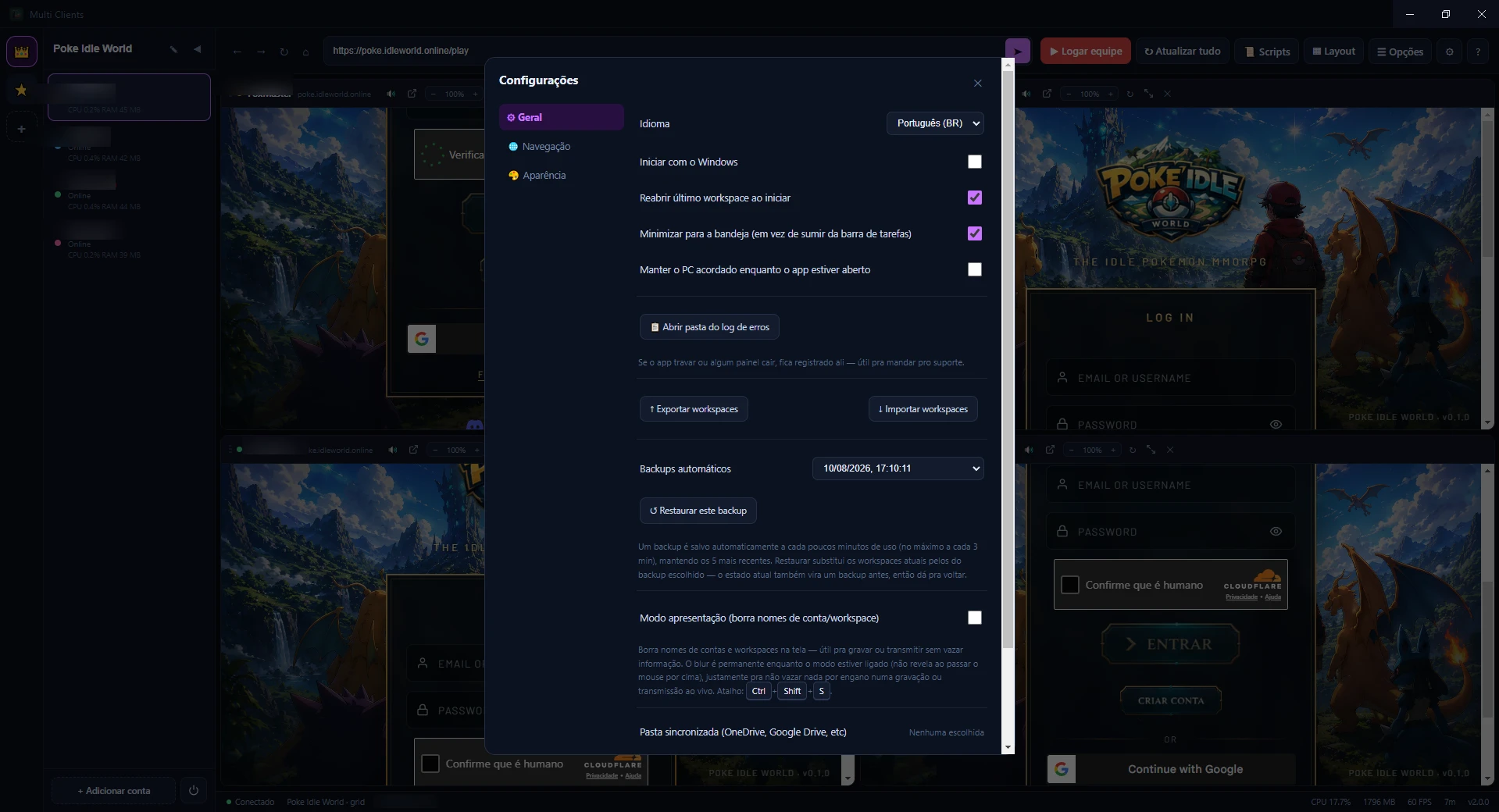
Task: Click Adicionar conta button
Action: pyautogui.click(x=113, y=790)
